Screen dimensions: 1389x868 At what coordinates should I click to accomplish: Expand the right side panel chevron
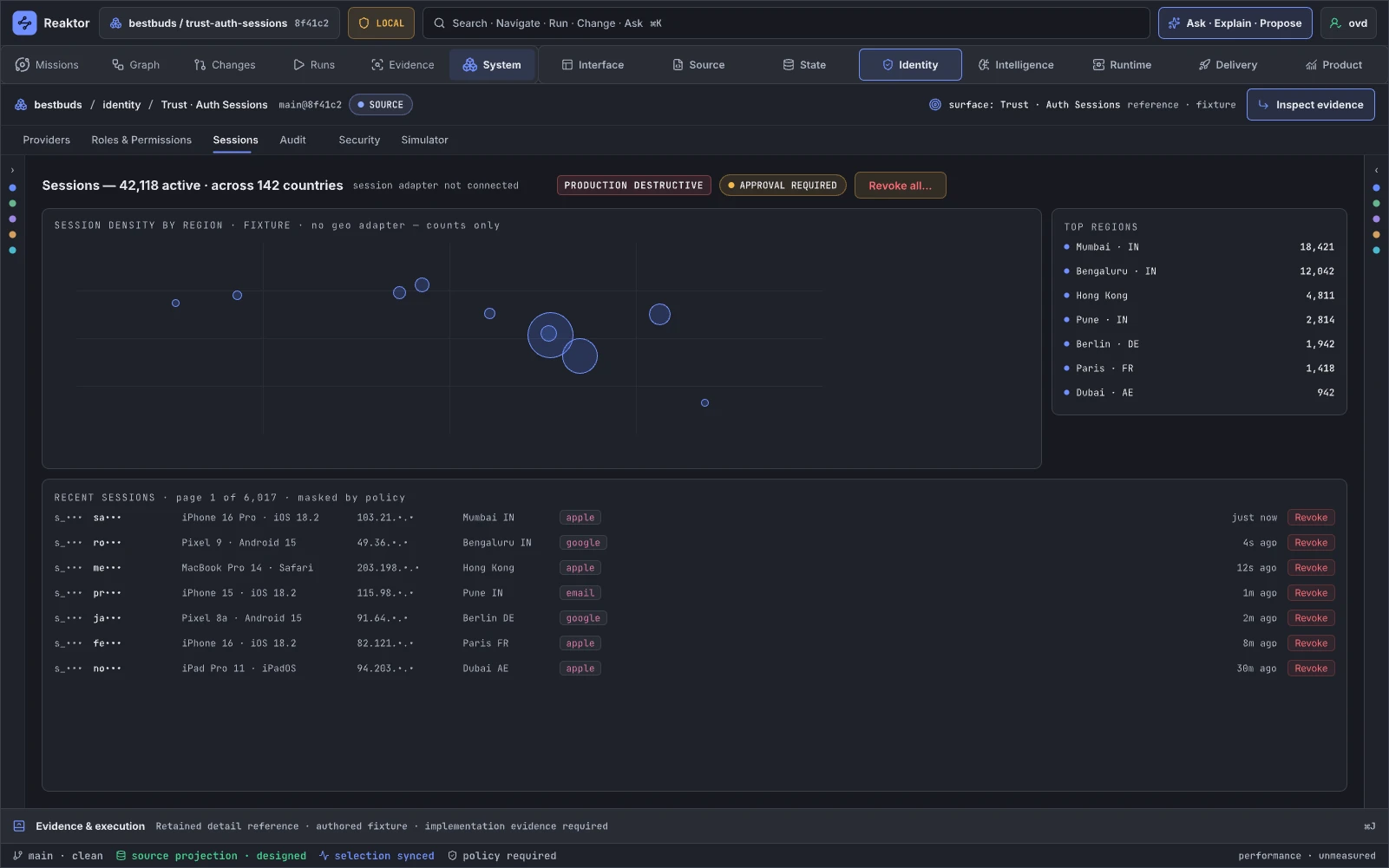1376,170
